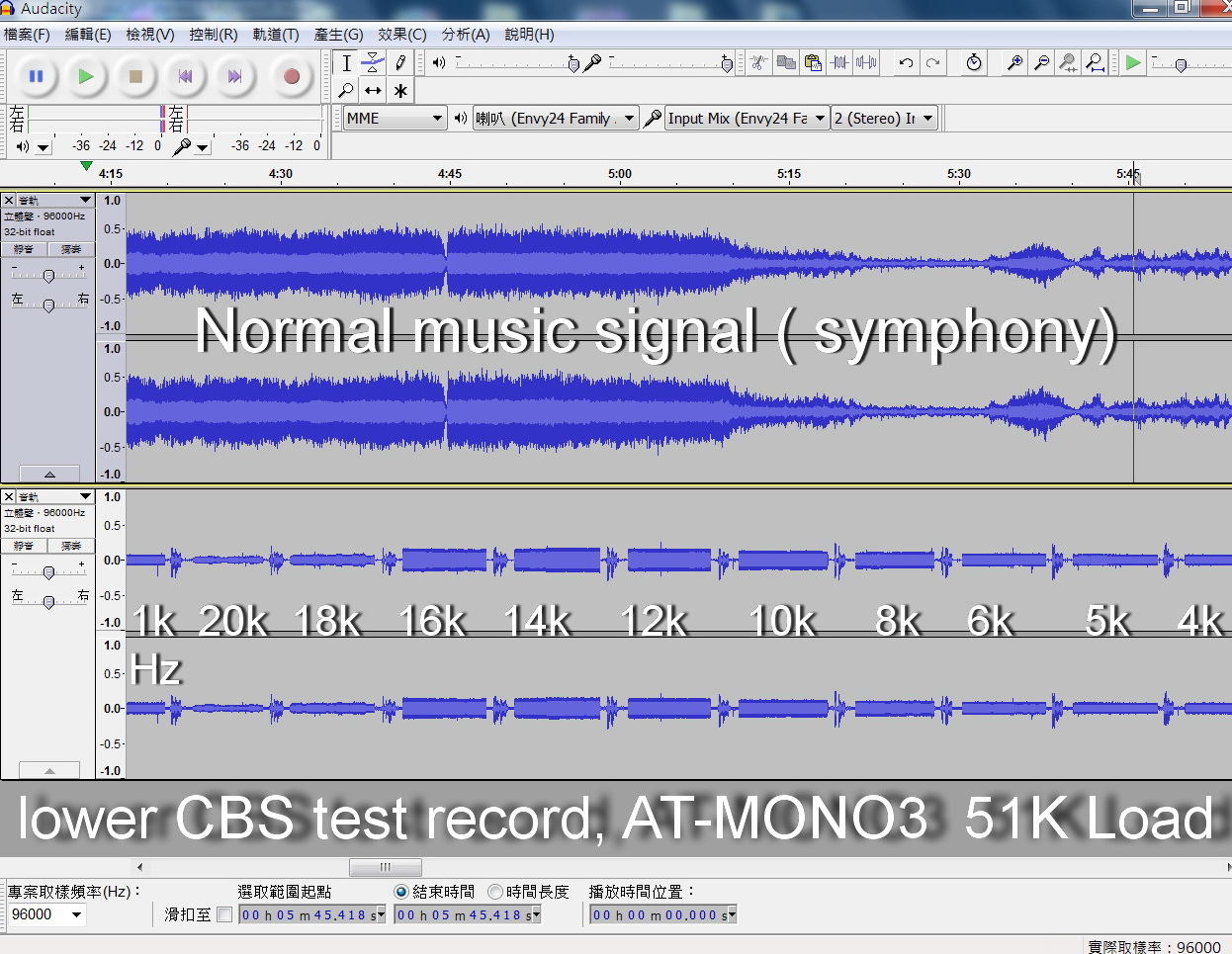1232x954 pixels.
Task: Open the 控制(R) menu
Action: 214,35
